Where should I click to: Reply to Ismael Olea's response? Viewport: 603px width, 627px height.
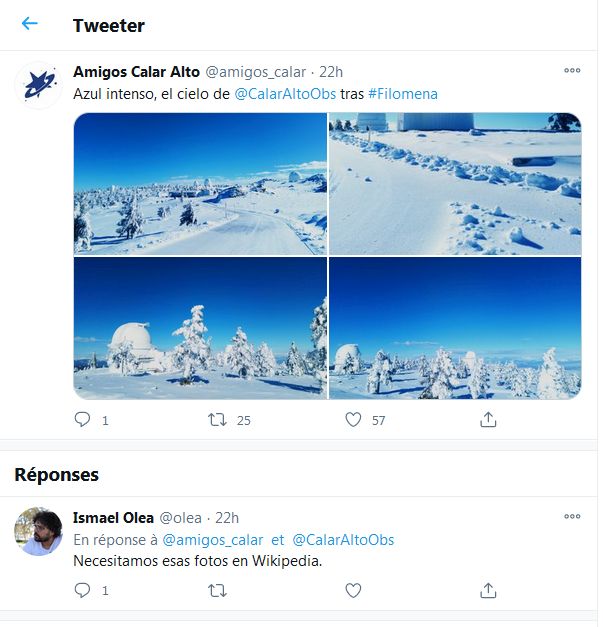[x=83, y=591]
